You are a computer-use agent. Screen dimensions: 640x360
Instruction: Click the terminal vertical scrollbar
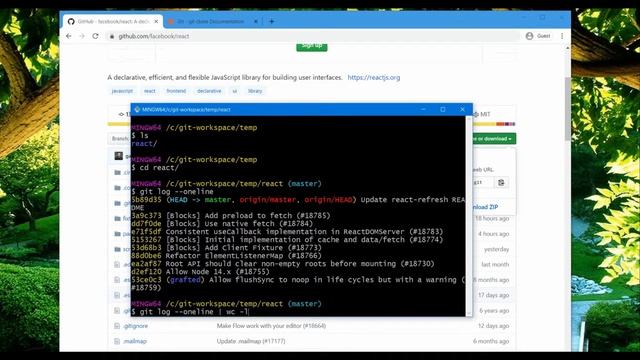(469, 216)
